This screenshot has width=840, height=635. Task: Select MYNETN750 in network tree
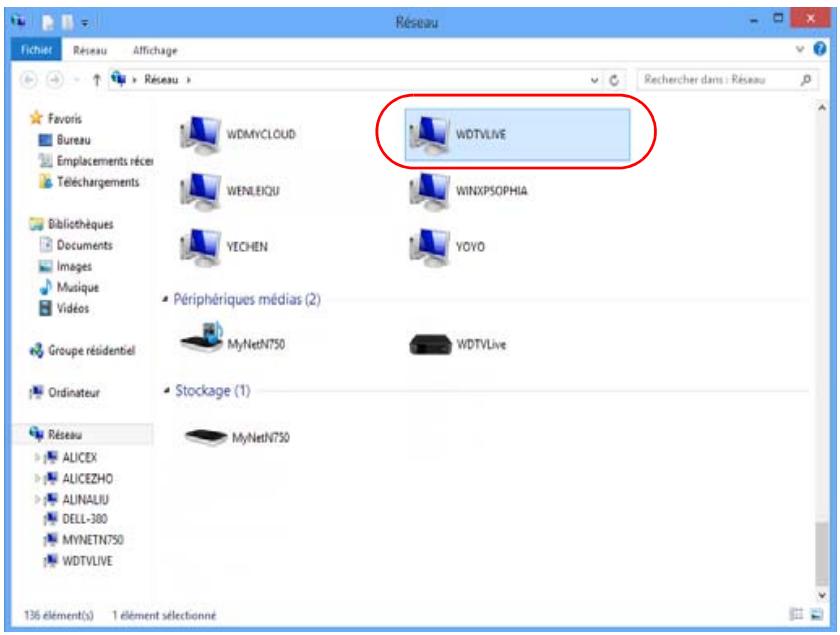click(x=93, y=540)
